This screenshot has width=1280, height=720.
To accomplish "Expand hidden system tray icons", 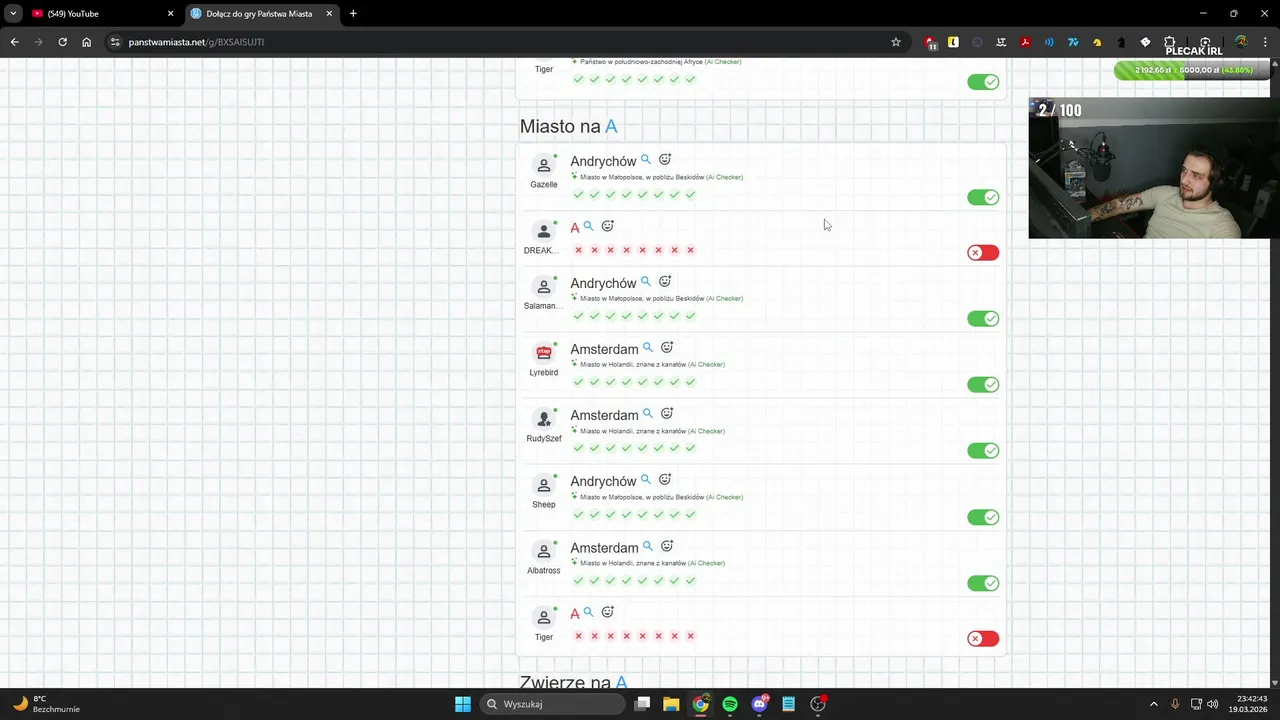I will coord(1153,704).
